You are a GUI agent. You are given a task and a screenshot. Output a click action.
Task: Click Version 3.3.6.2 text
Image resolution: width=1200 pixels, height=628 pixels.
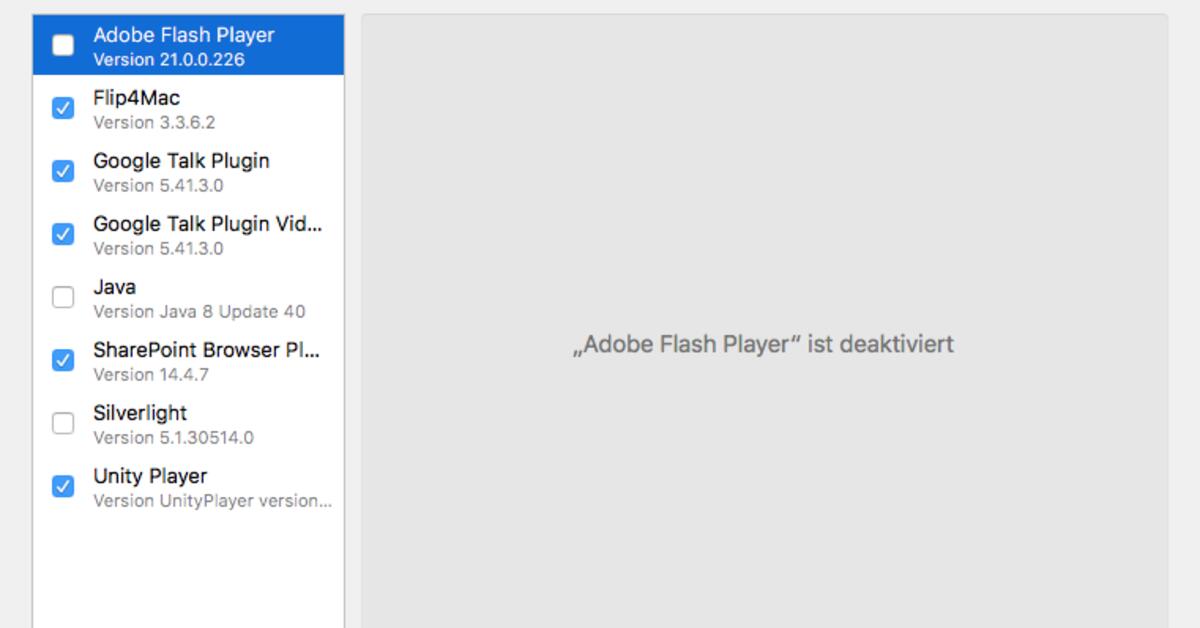point(154,122)
